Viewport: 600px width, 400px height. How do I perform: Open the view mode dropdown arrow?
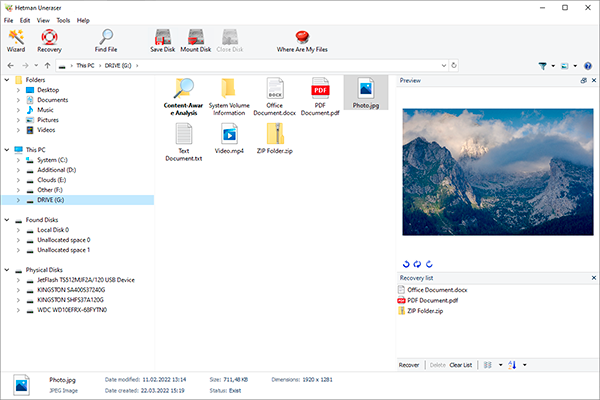[x=575, y=66]
